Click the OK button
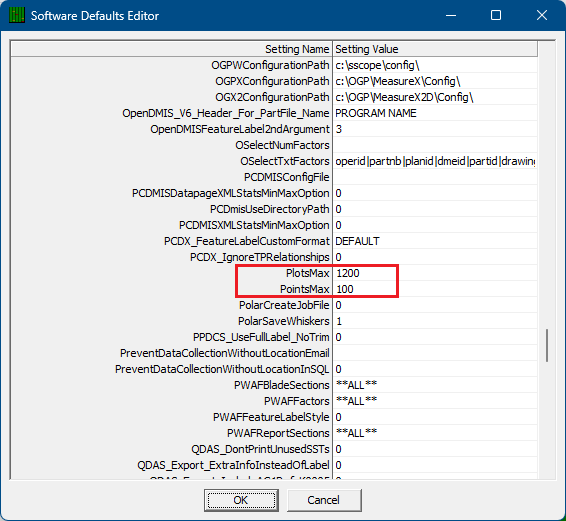This screenshot has height=521, width=566. [x=241, y=500]
